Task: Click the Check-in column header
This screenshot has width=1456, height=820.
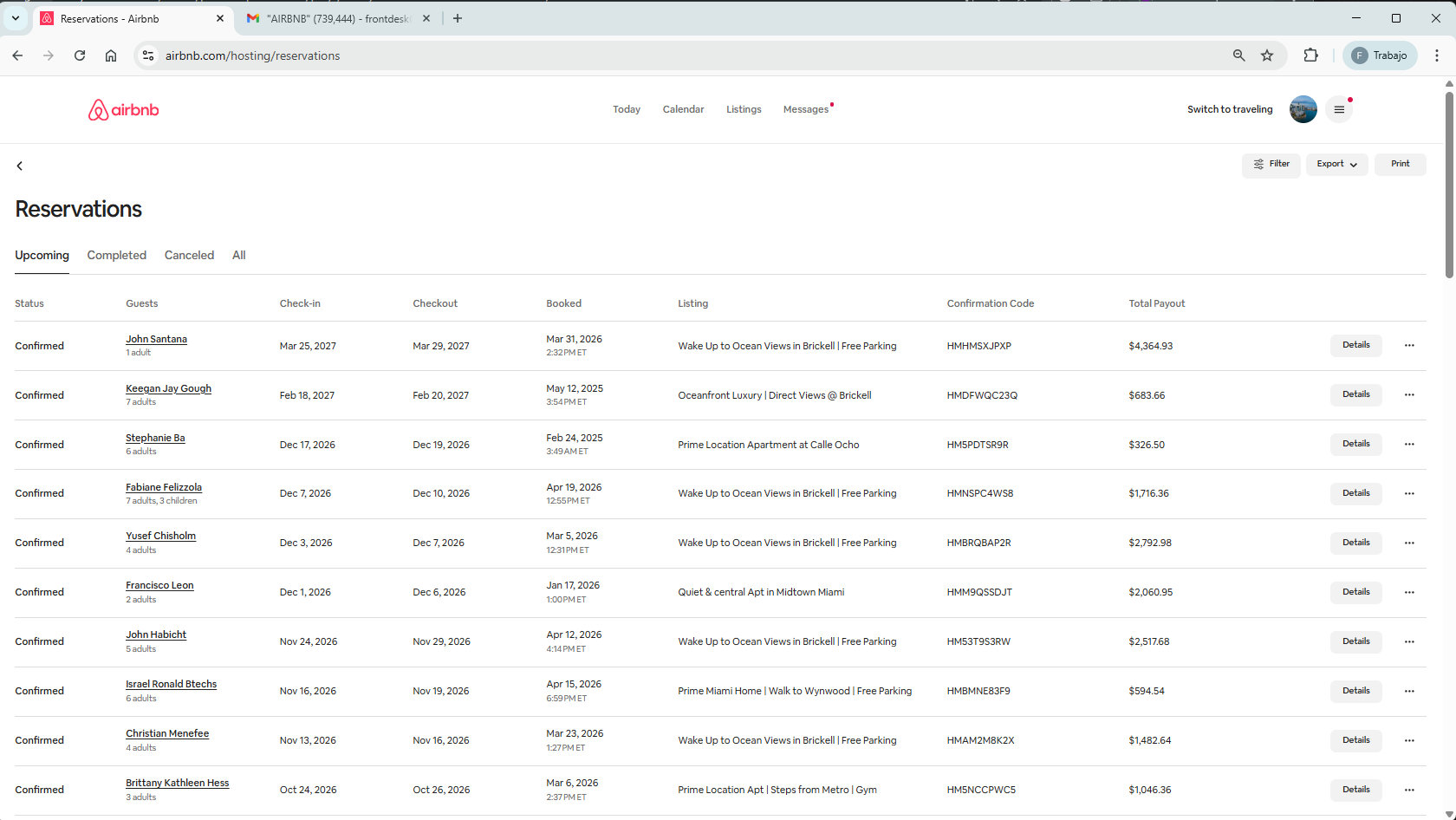Action: point(300,303)
